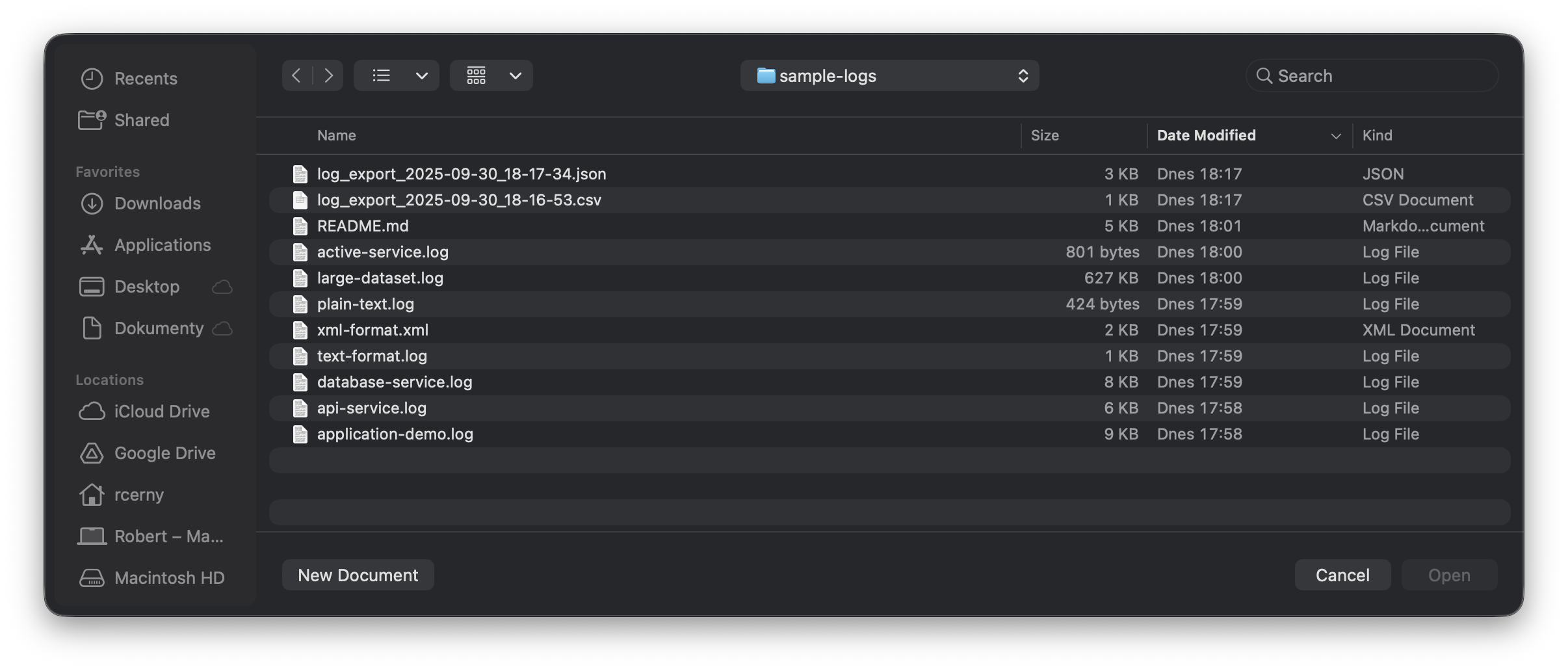Open Google Drive location

click(x=164, y=453)
